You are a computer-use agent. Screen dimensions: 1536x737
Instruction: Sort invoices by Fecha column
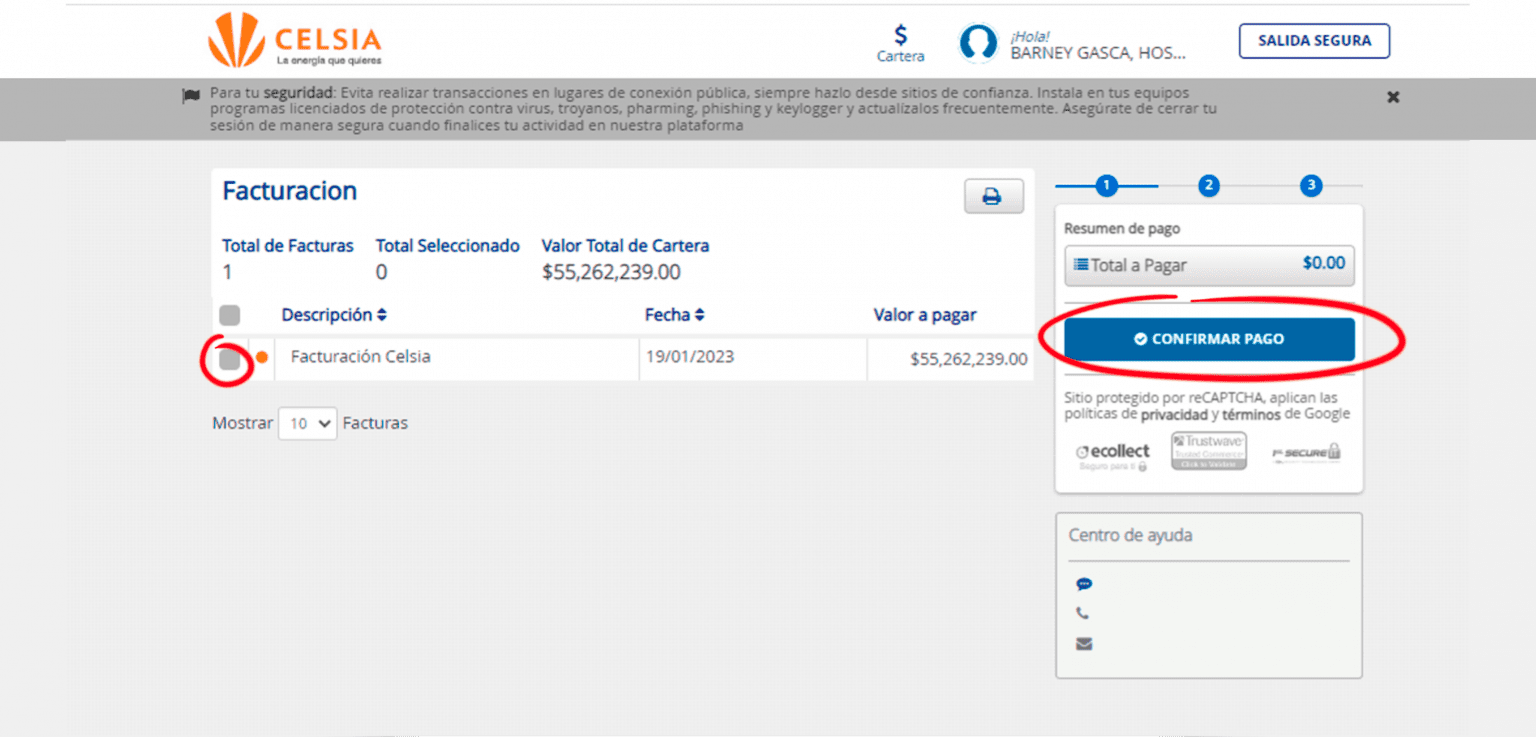(675, 315)
